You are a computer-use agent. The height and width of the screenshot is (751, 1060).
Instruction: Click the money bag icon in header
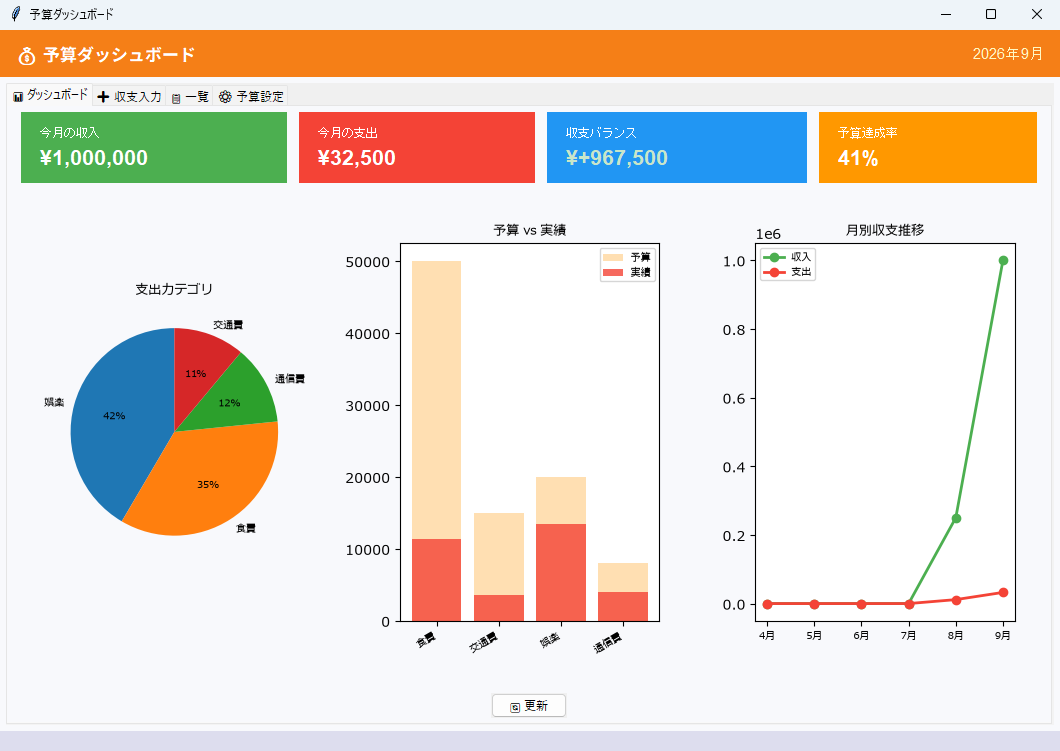tap(26, 55)
